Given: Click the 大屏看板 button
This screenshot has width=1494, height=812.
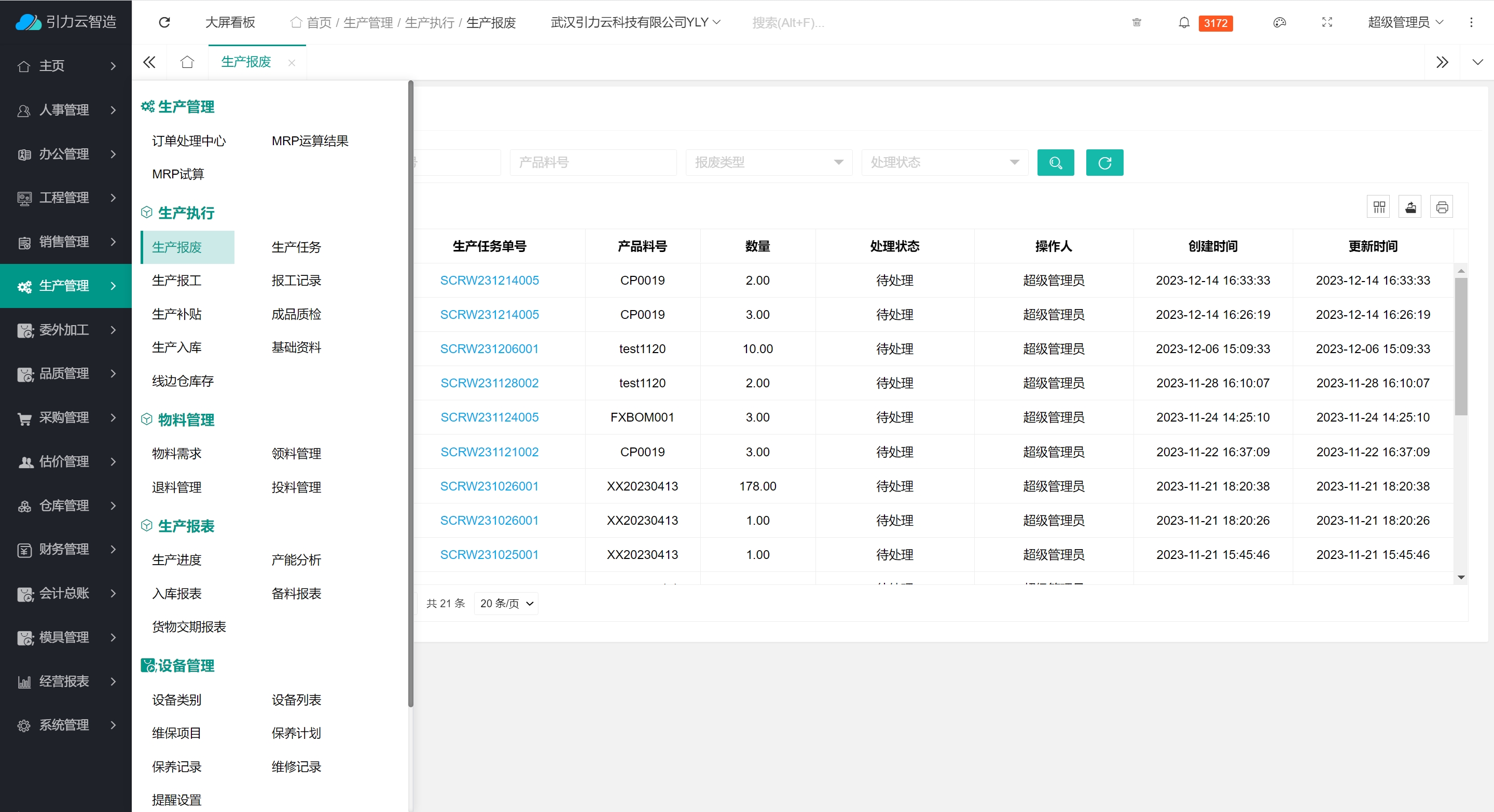Looking at the screenshot, I should (230, 23).
